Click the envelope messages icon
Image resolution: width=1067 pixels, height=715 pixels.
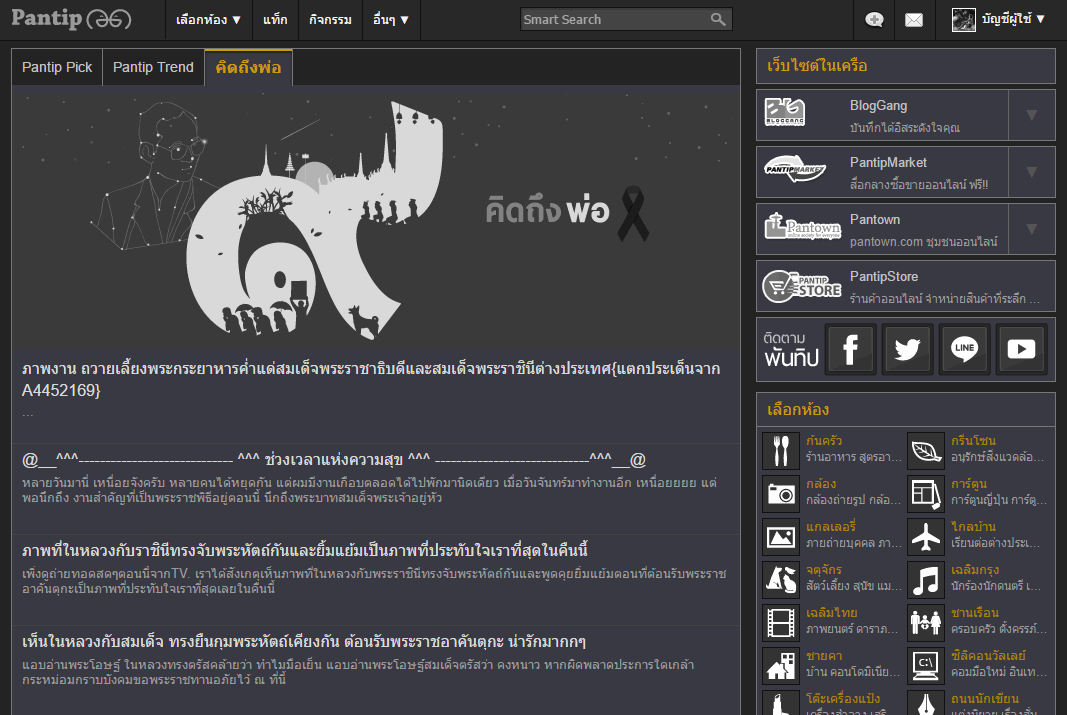(x=913, y=19)
